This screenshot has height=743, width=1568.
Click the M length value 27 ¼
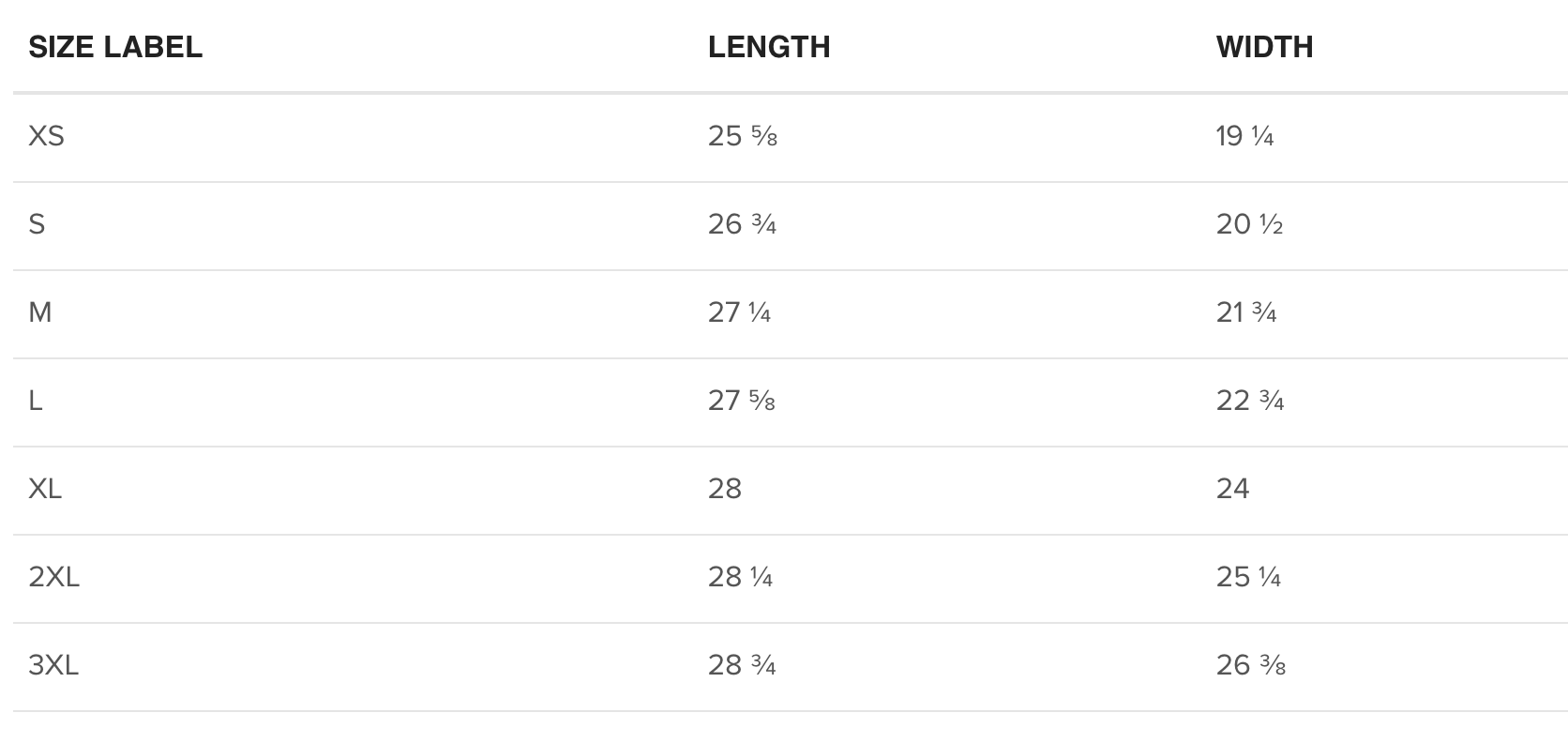pos(739,312)
